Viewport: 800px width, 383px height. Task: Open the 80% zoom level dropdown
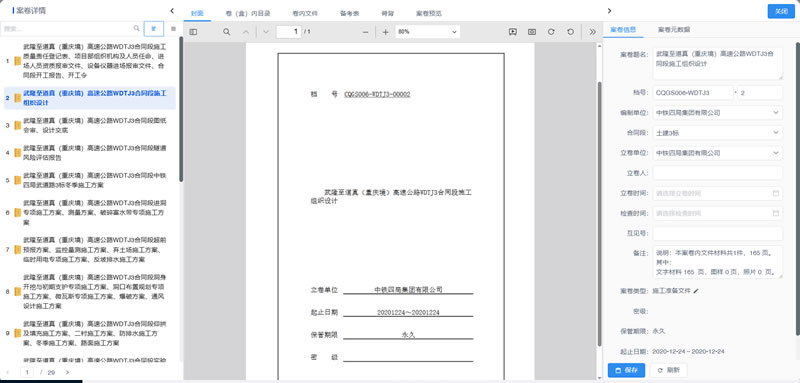point(428,32)
